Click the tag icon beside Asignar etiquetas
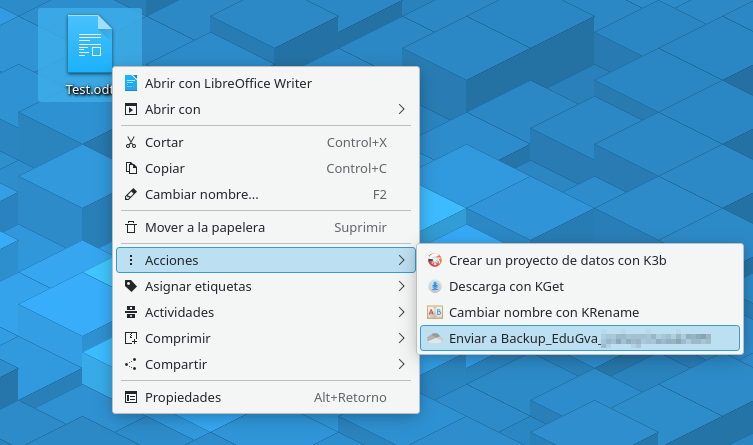Viewport: 753px width, 445px height. [130, 286]
